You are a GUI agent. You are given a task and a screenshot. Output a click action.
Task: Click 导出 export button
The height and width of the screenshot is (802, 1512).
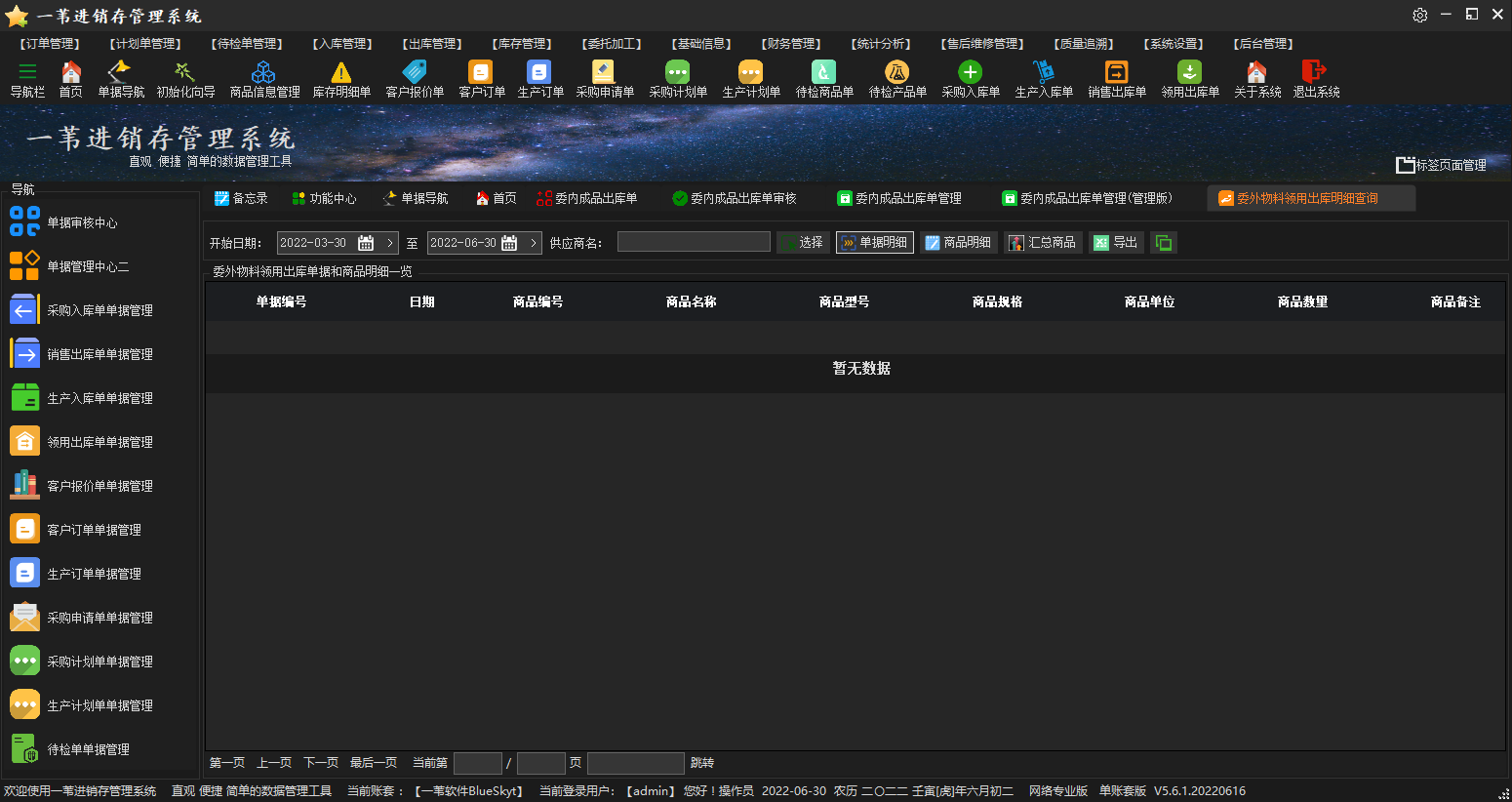tap(1116, 243)
